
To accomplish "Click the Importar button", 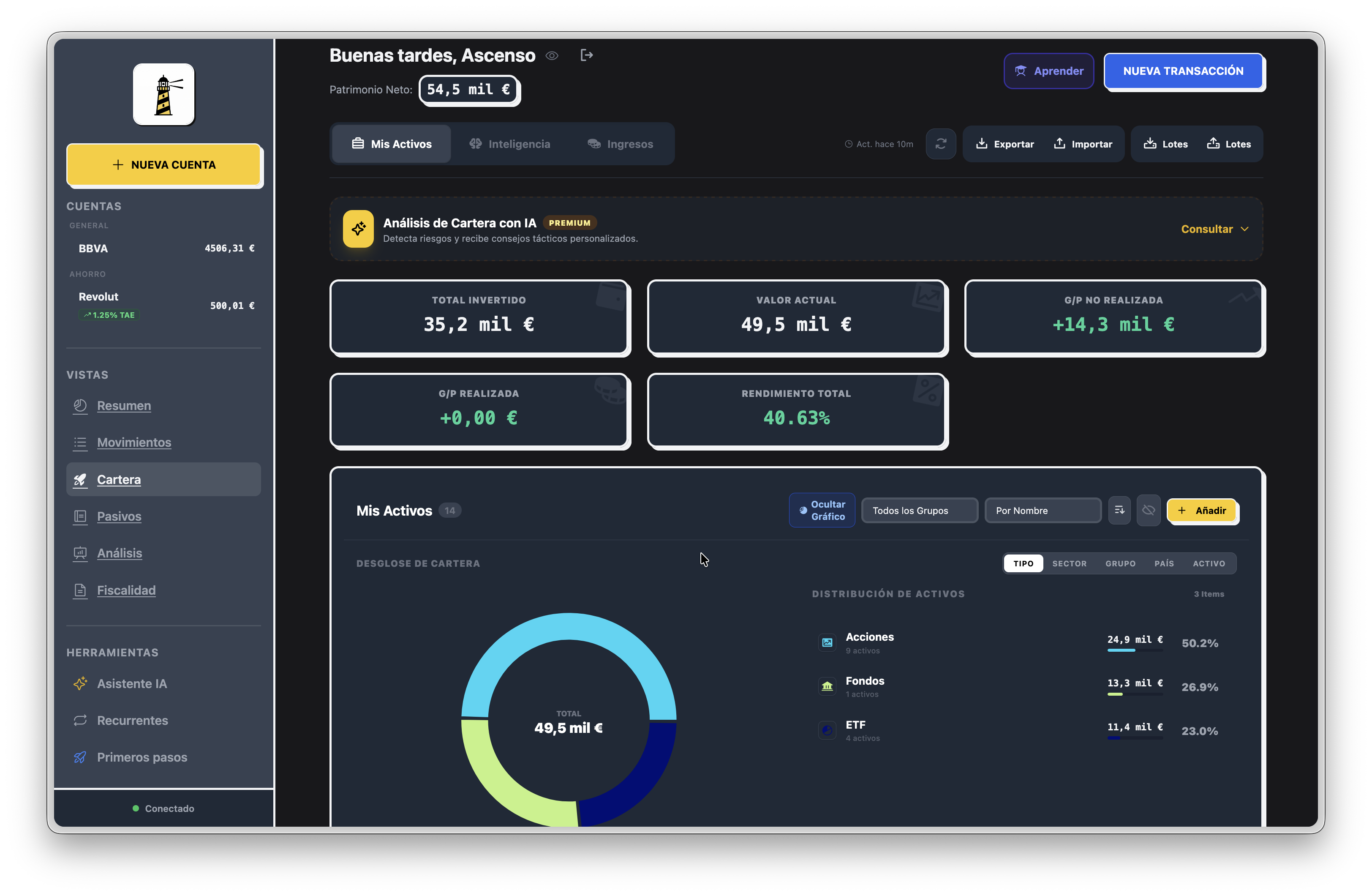I will tap(1083, 144).
